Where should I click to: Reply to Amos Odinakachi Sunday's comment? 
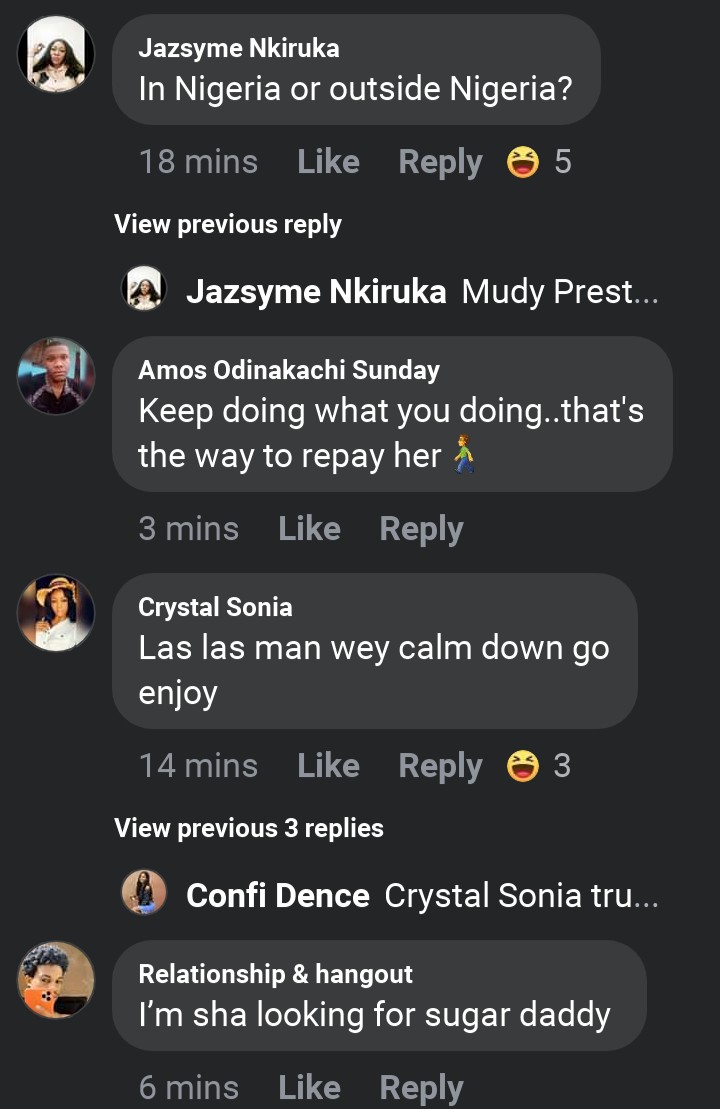421,529
